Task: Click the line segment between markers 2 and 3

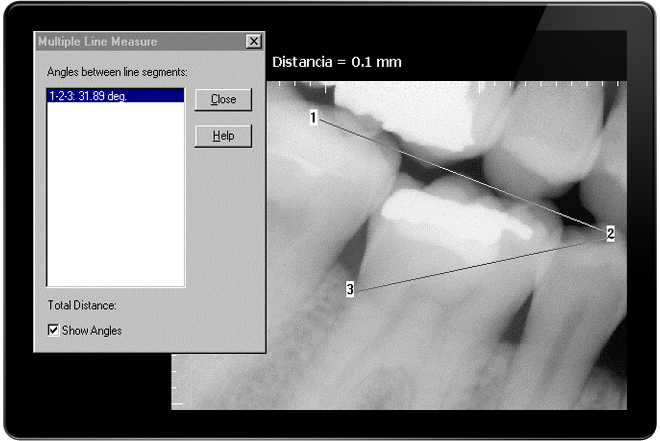Action: click(x=480, y=262)
